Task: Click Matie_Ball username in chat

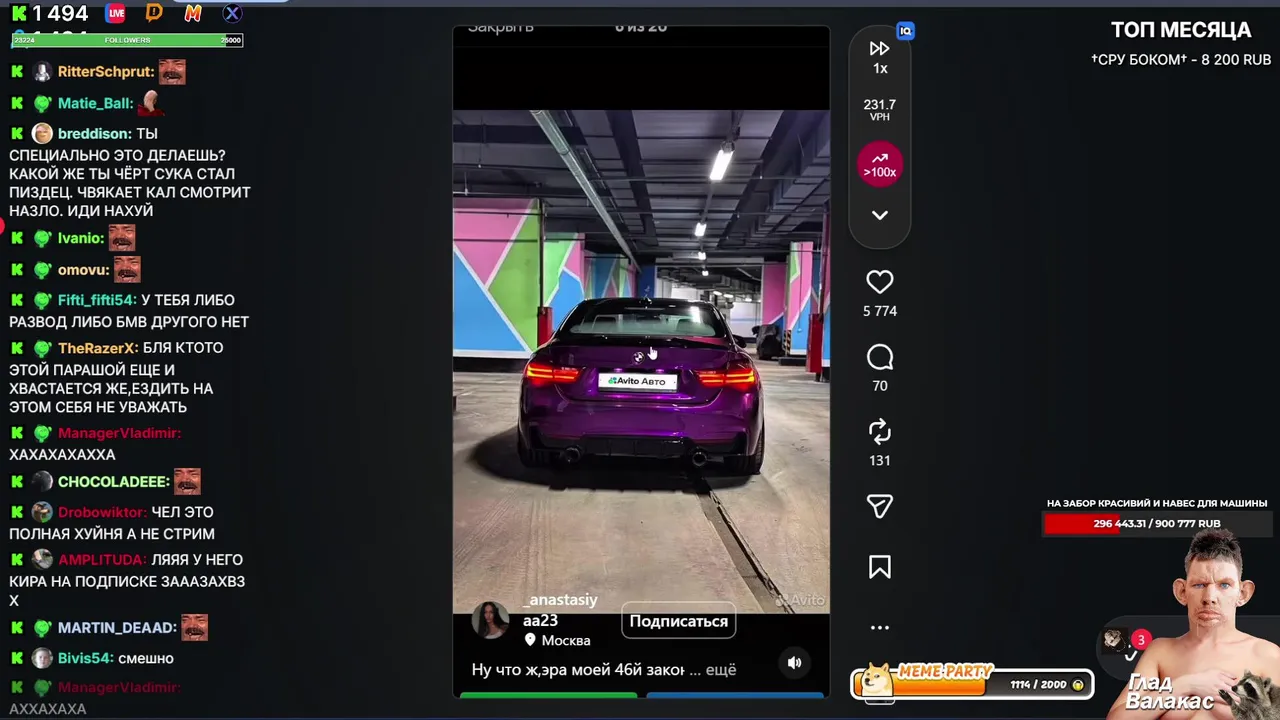Action: pyautogui.click(x=95, y=103)
